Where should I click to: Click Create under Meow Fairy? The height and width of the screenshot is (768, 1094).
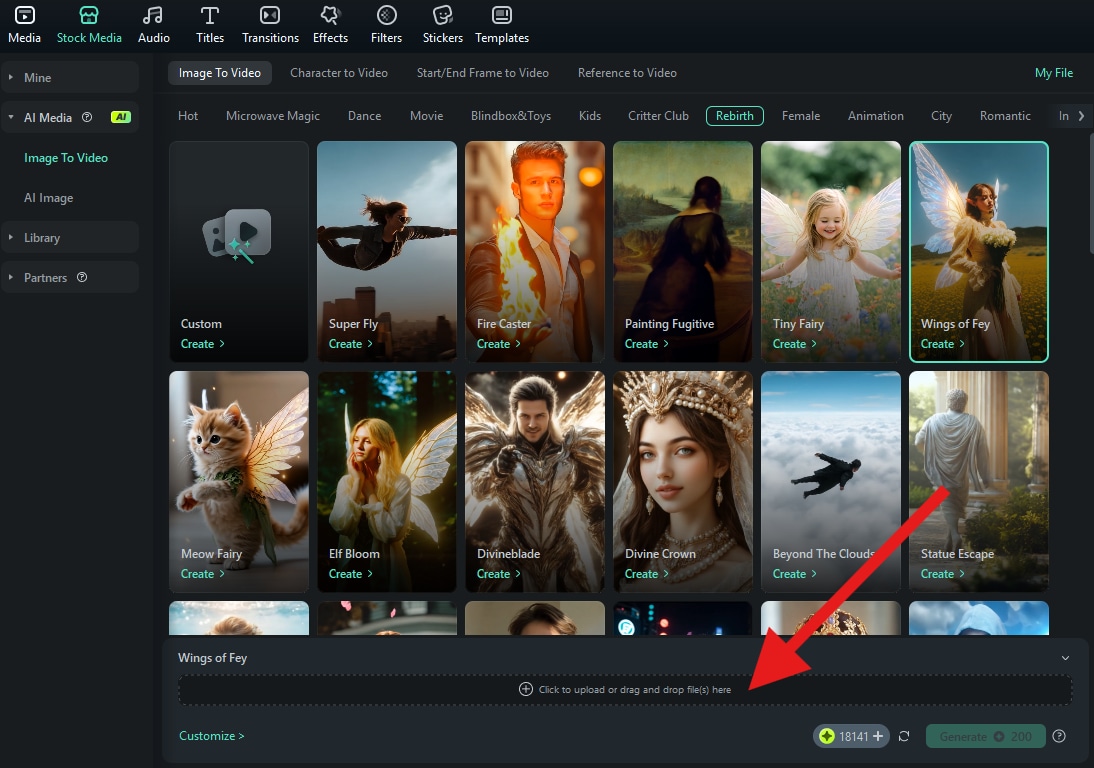(x=202, y=574)
